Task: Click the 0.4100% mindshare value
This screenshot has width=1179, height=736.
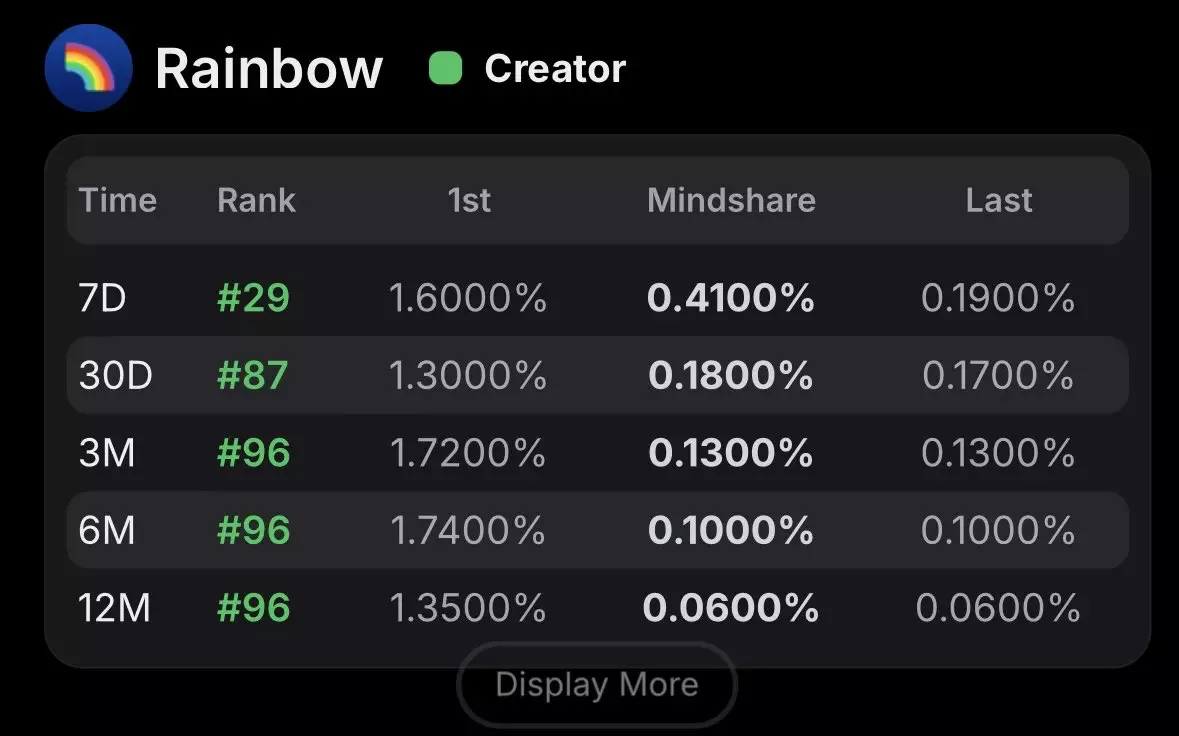Action: point(730,298)
